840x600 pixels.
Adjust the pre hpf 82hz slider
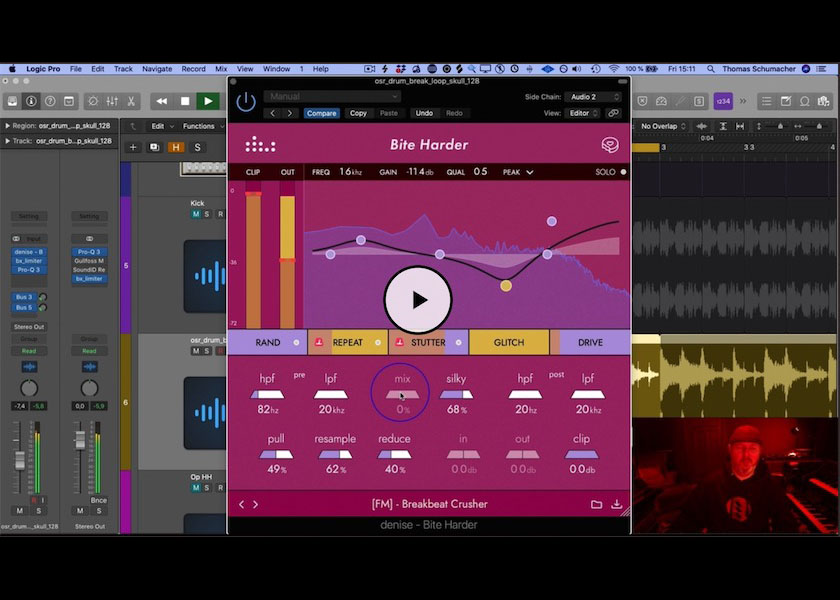click(x=267, y=395)
